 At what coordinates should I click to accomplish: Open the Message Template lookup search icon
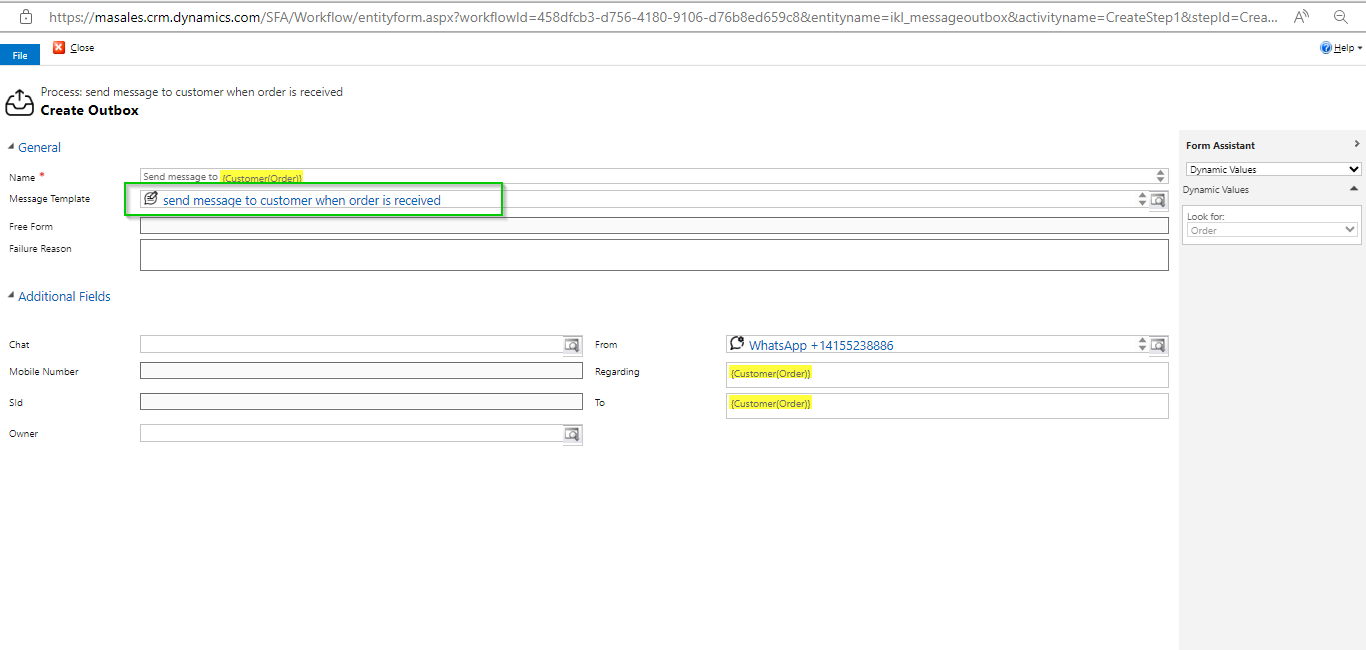click(x=1158, y=200)
